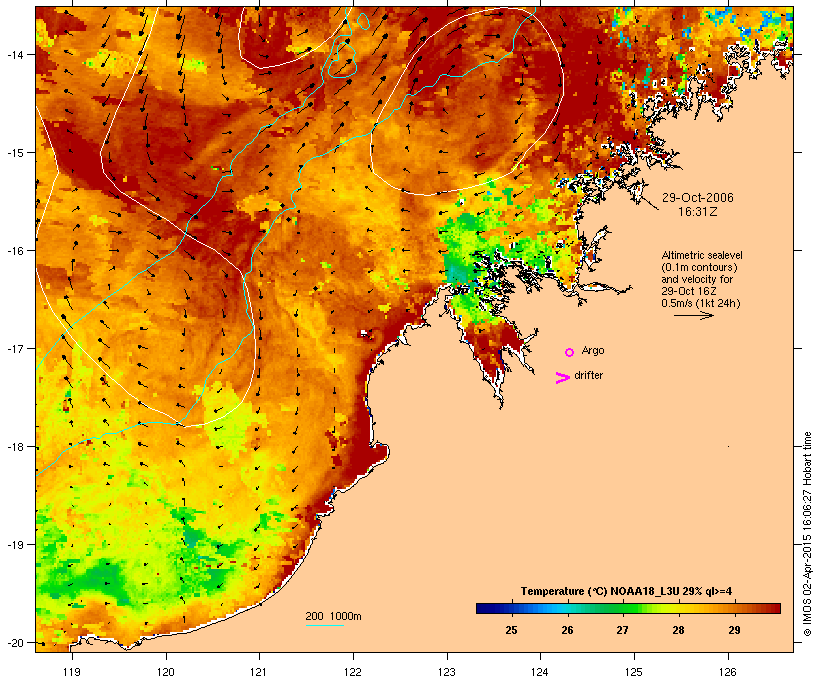Screen dimensions: 820x680
Task: Click longitude axis label 119
Action: tap(72, 672)
